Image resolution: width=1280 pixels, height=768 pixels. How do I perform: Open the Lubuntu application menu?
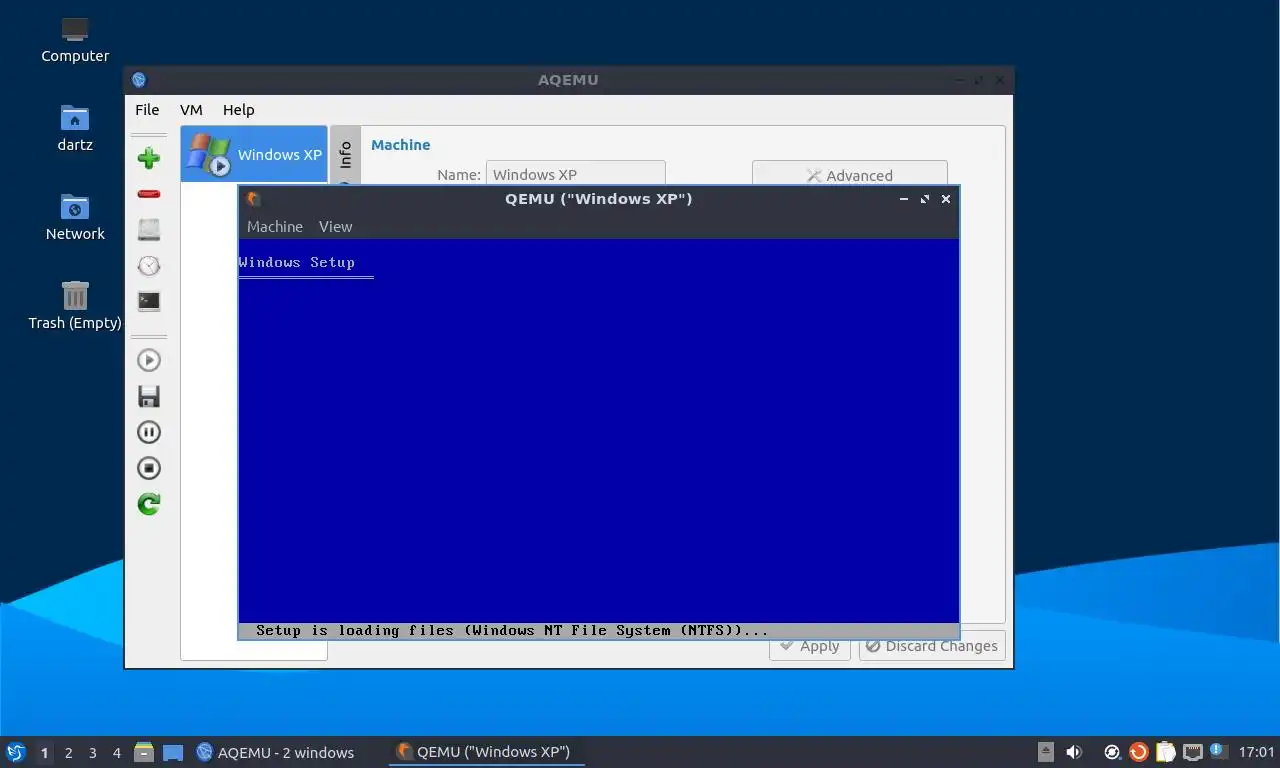[15, 752]
